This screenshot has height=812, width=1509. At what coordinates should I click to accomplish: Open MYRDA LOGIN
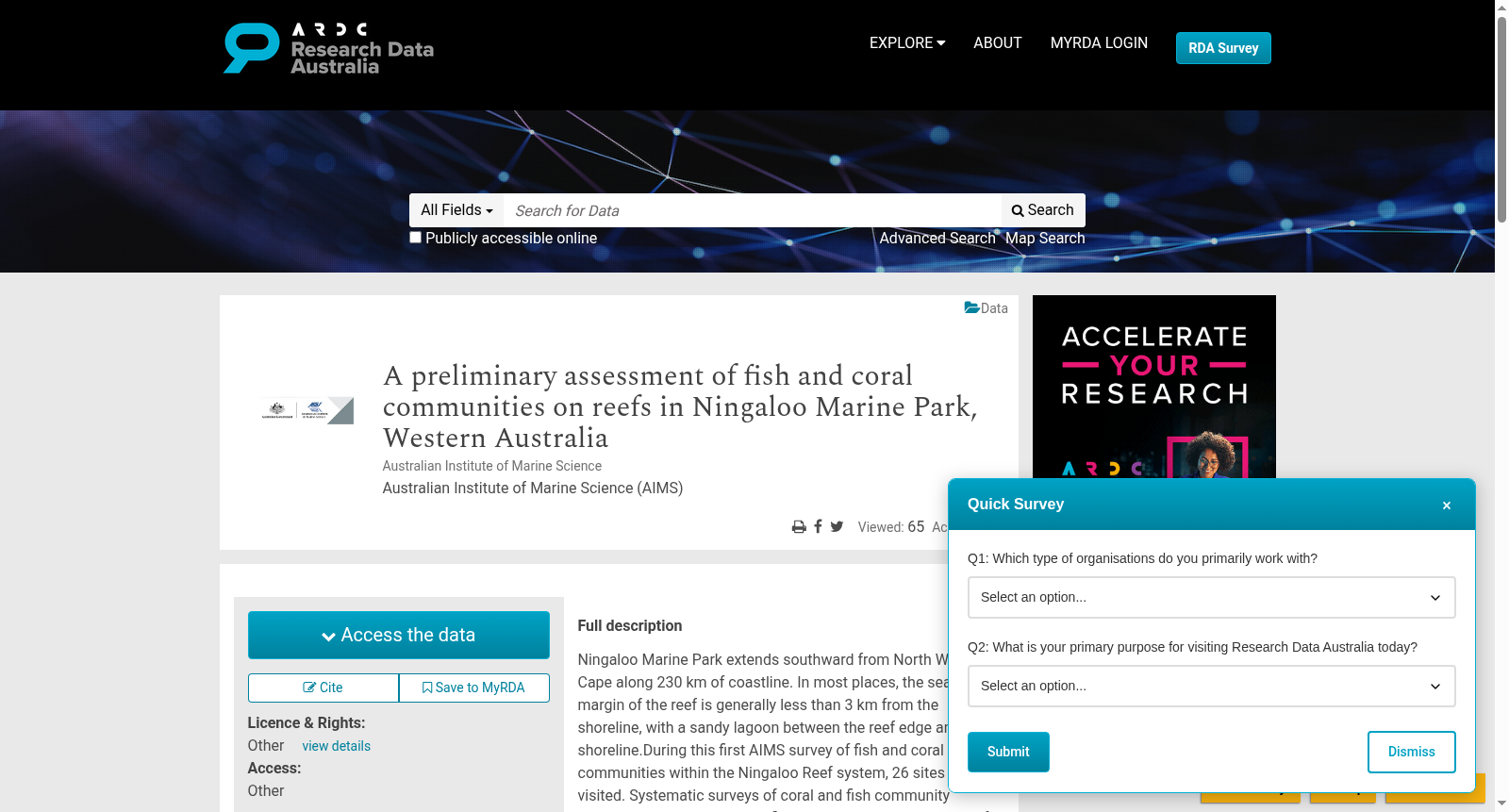[x=1099, y=43]
